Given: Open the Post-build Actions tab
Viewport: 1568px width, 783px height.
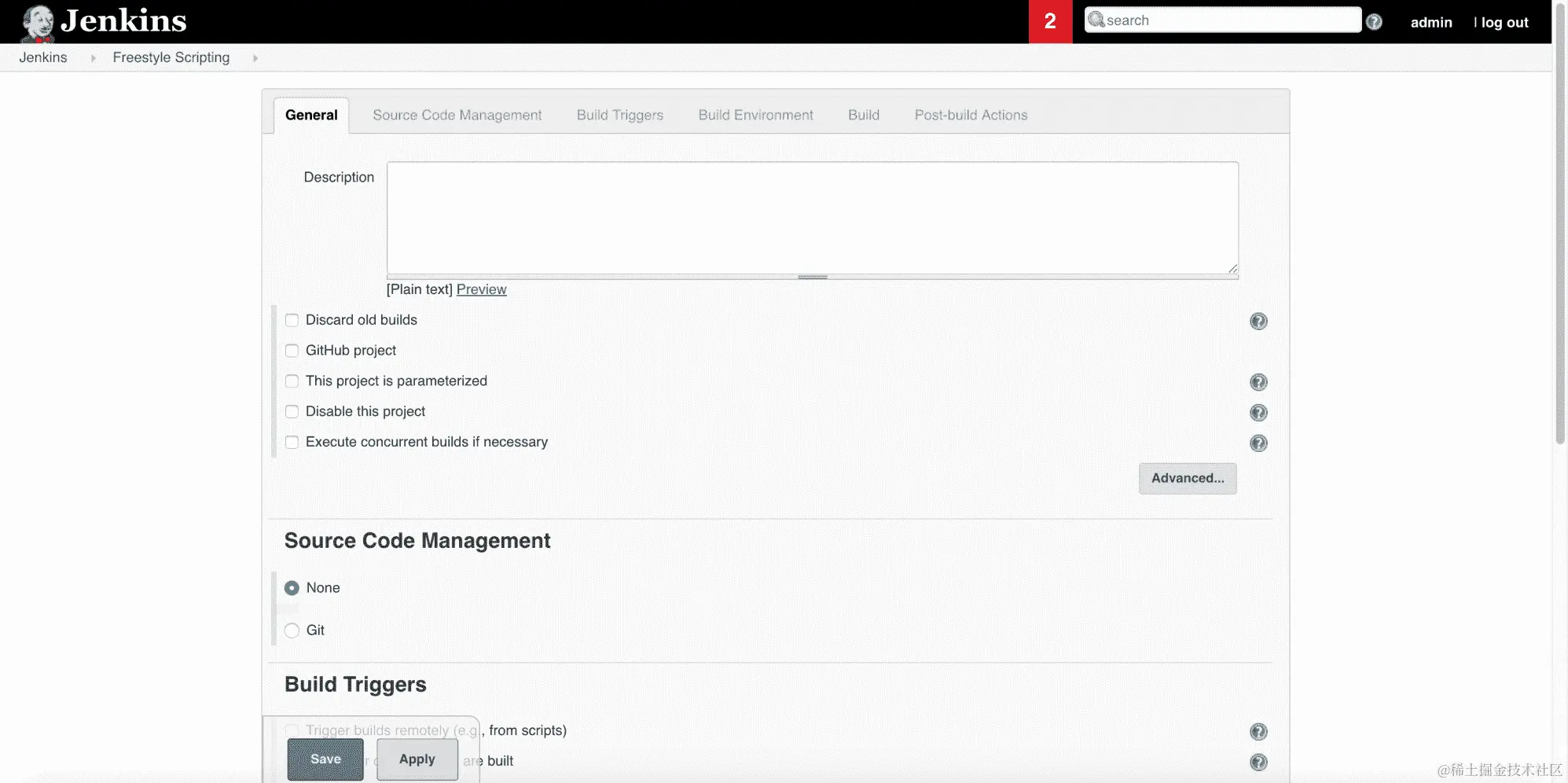Looking at the screenshot, I should [971, 116].
